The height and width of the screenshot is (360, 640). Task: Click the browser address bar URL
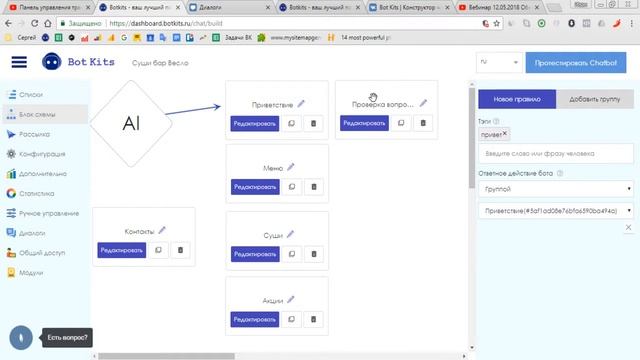click(166, 24)
